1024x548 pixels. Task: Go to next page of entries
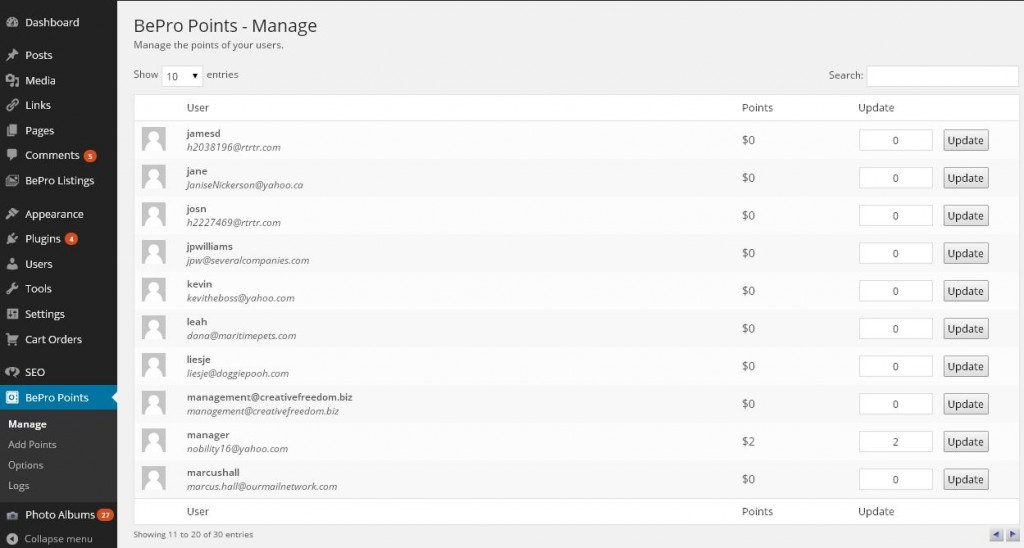tap(1012, 535)
